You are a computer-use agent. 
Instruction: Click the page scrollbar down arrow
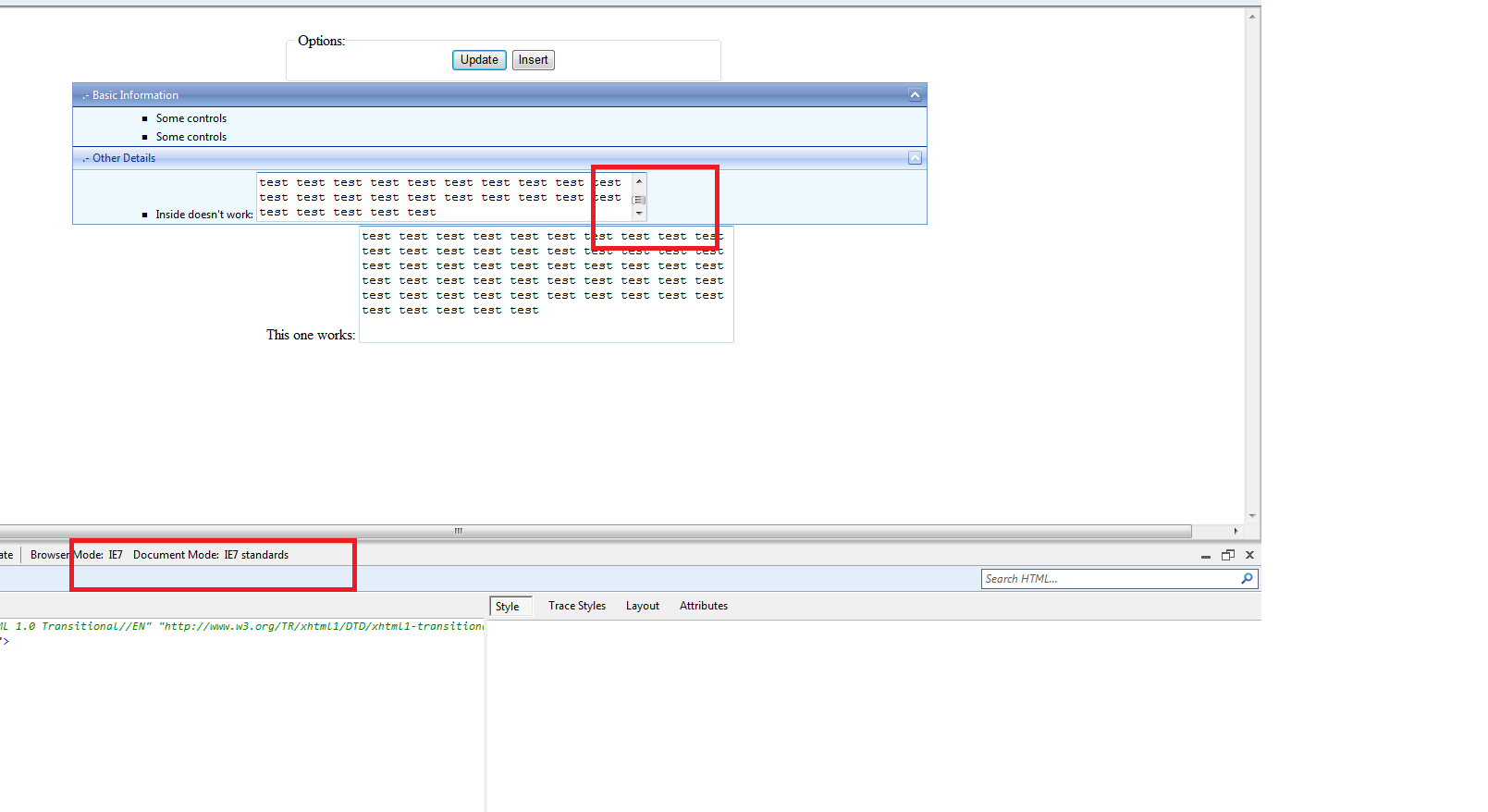tap(1252, 516)
